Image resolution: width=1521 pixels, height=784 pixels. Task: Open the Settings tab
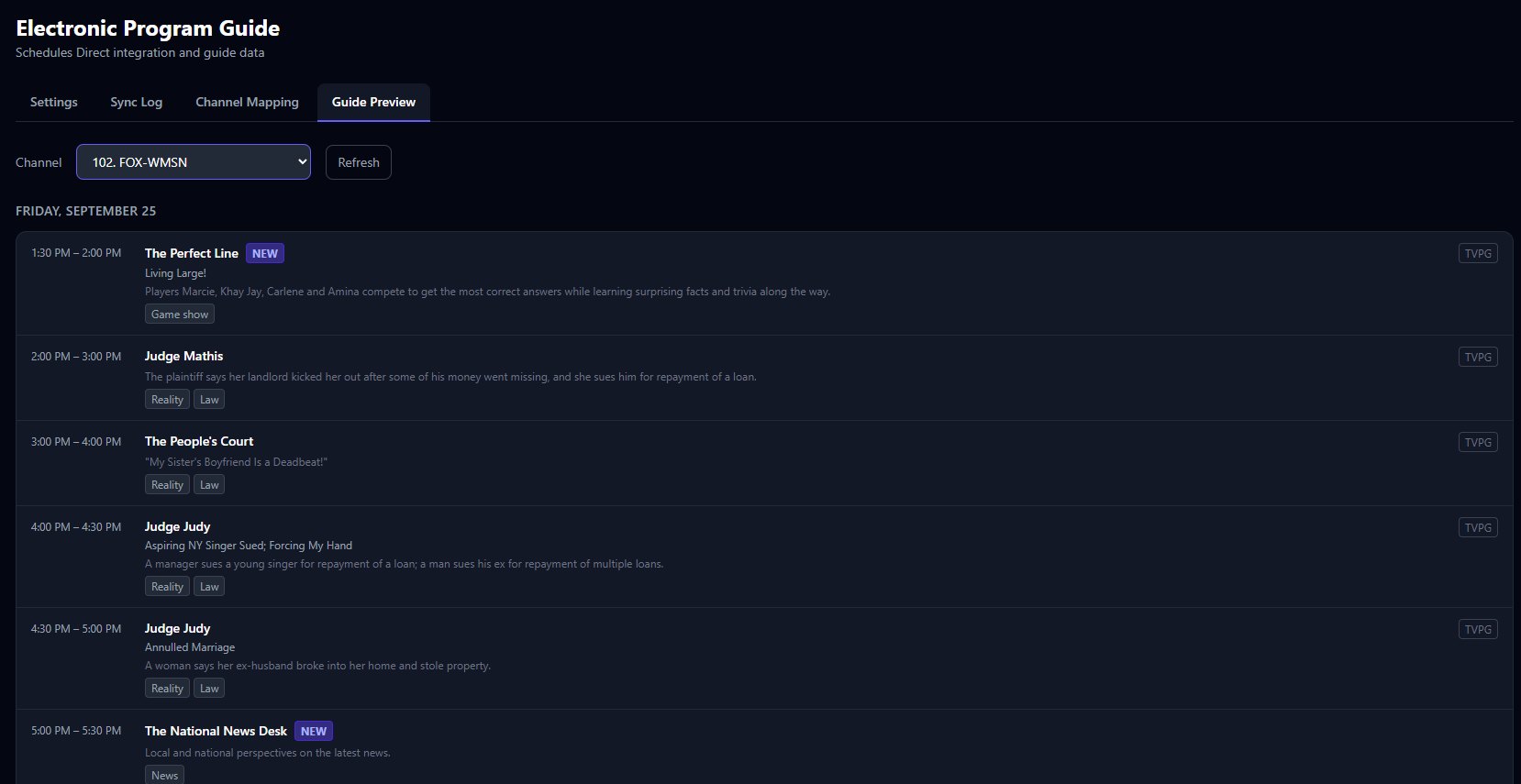[53, 102]
